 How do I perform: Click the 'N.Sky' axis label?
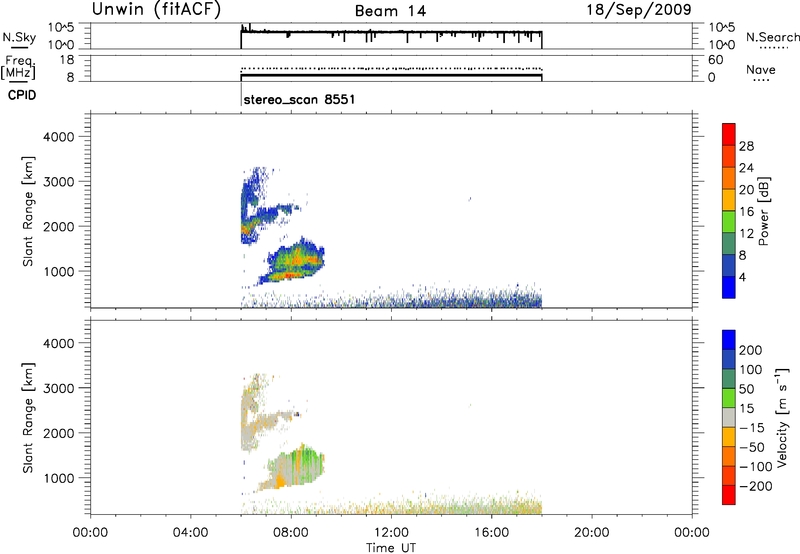[x=19, y=38]
